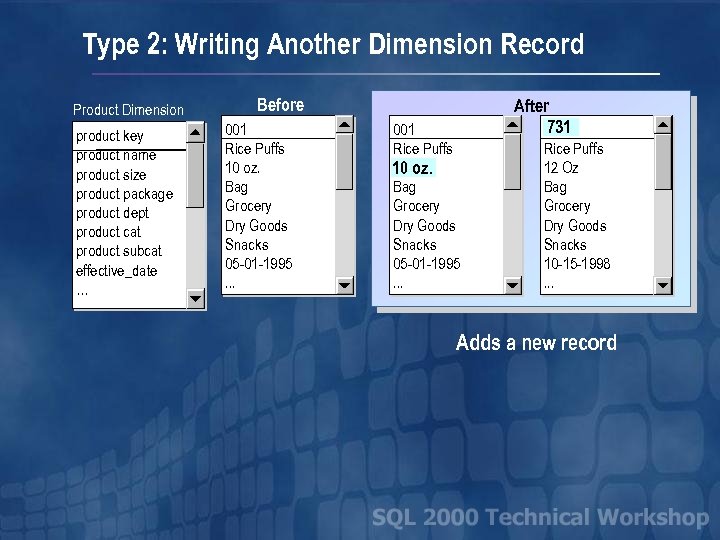Viewport: 720px width, 540px height.
Task: Click 'Dry Goods' in After 001 list
Action: [424, 225]
